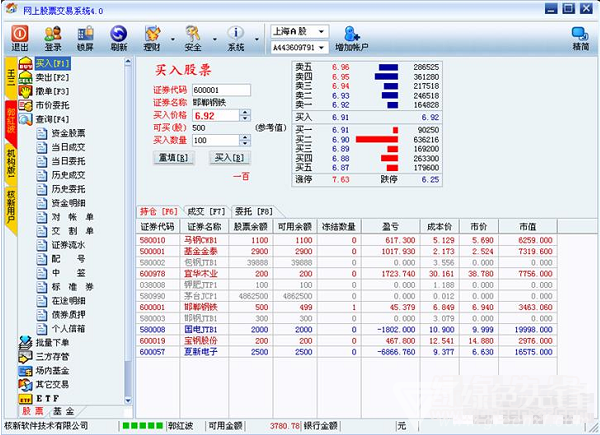Click the 退出 exit toolbar icon
This screenshot has width=600, height=435.
[20, 38]
